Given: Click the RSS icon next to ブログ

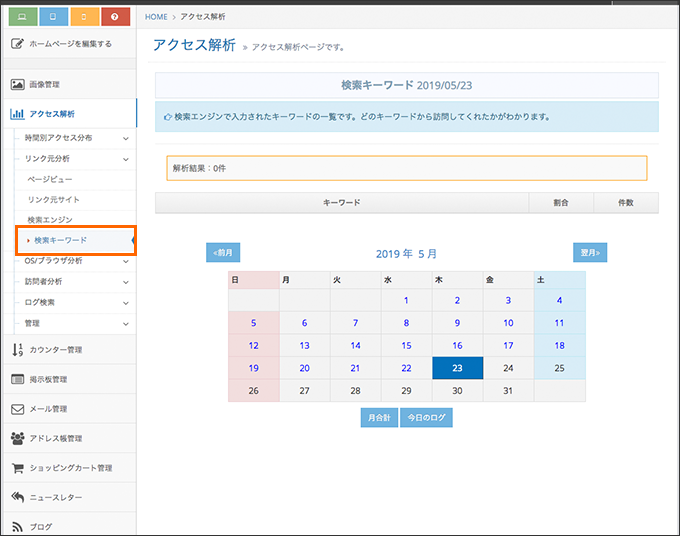Looking at the screenshot, I should coord(17,526).
